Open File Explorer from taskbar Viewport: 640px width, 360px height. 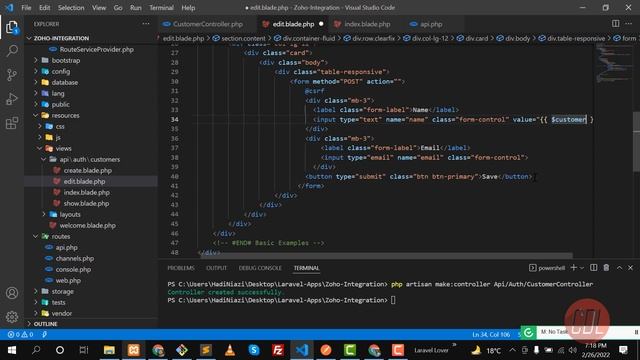pos(109,350)
